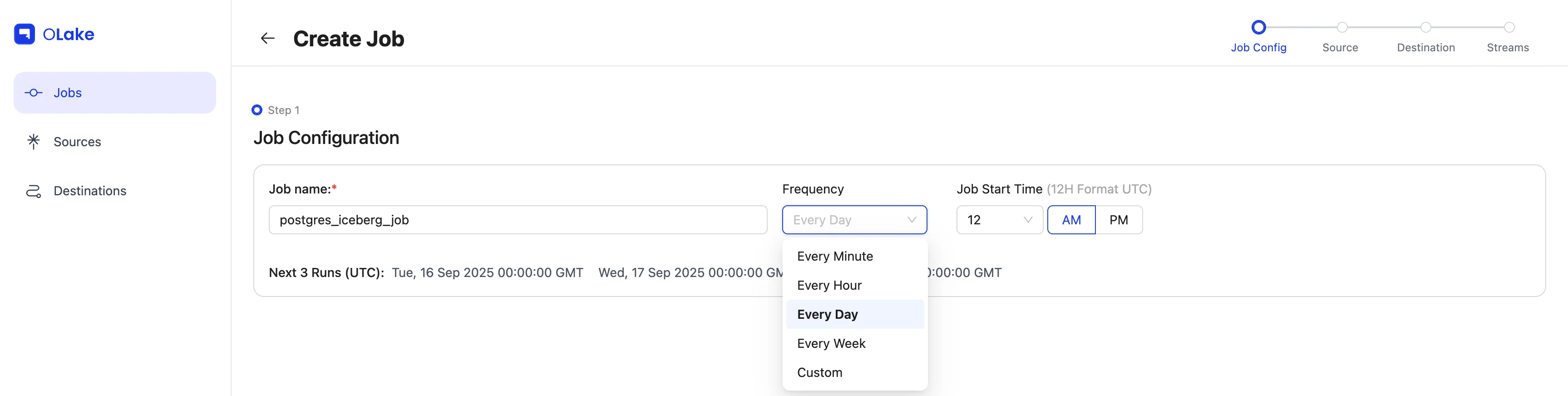Screen dimensions: 1568x396
Task: Choose Every Minute frequency option
Action: click(834, 257)
